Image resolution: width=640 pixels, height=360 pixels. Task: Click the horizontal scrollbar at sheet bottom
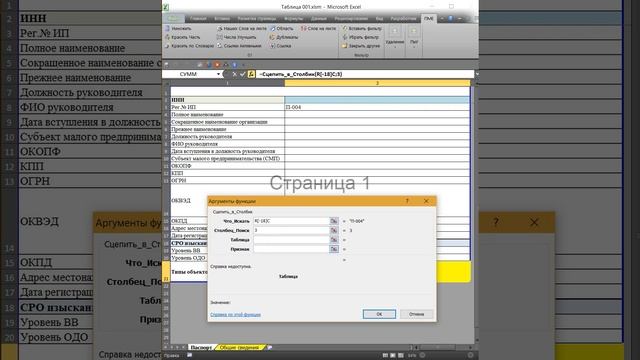439,347
